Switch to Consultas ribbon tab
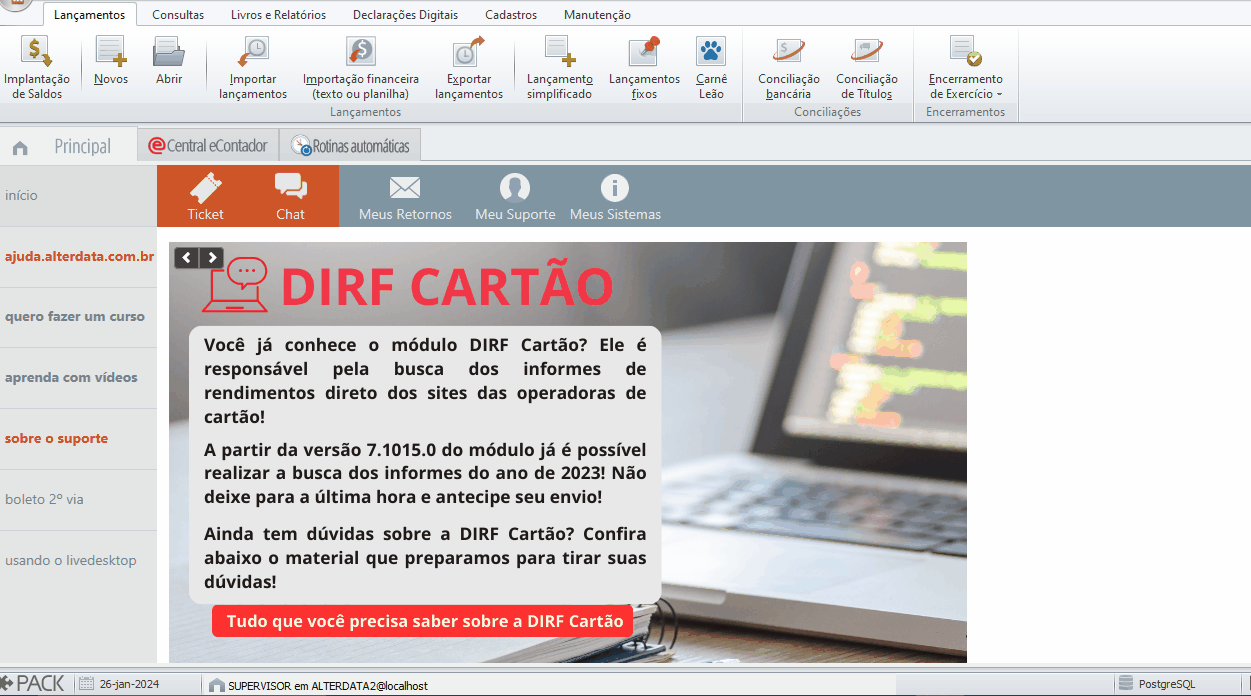Viewport: 1251px width, 696px height. (178, 15)
